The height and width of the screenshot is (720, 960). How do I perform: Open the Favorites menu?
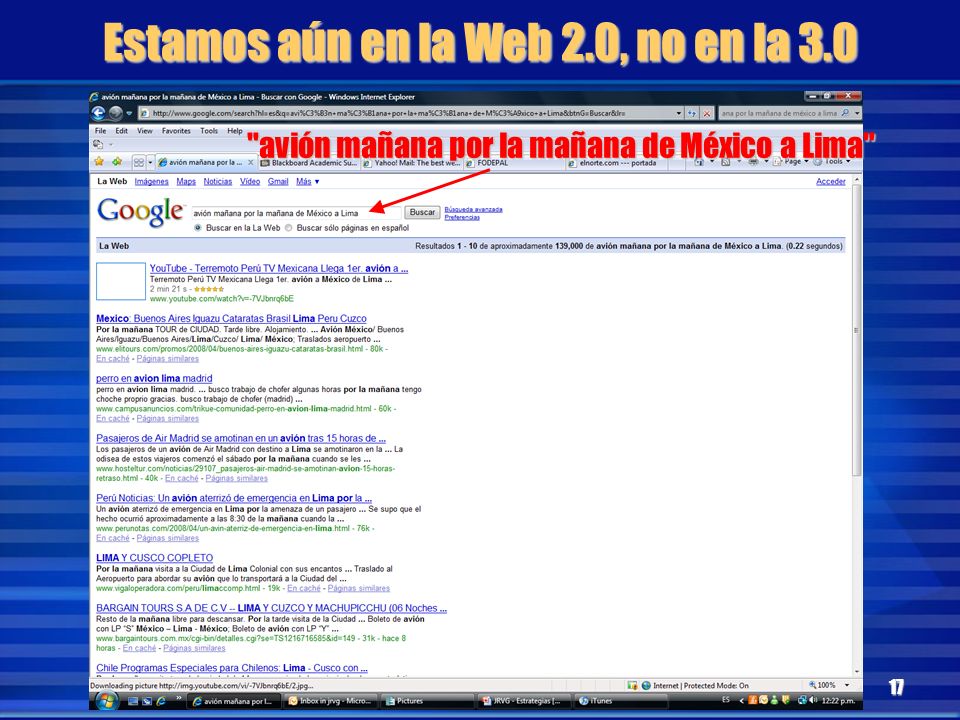pyautogui.click(x=176, y=131)
